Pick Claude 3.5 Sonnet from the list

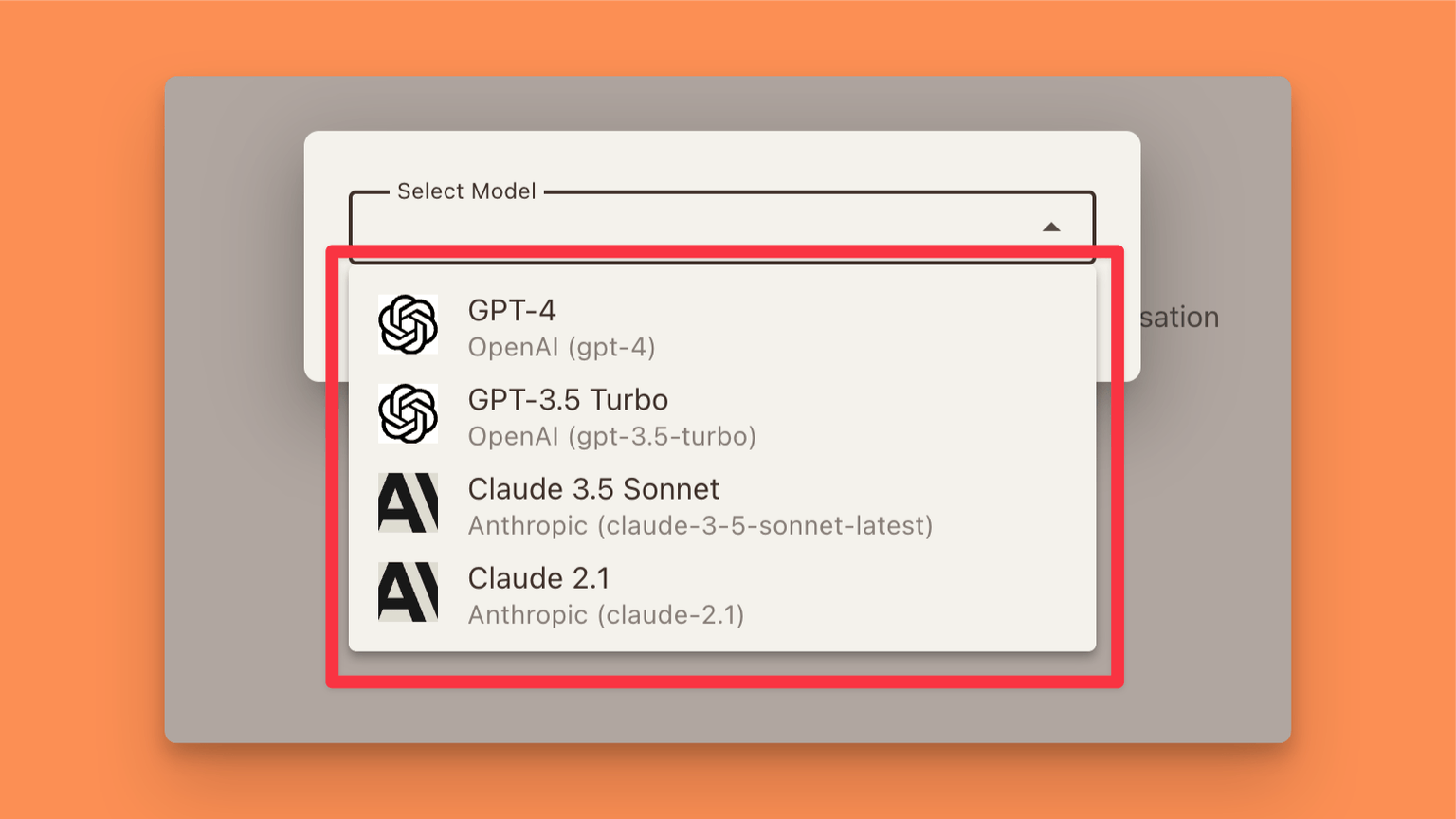(x=593, y=489)
